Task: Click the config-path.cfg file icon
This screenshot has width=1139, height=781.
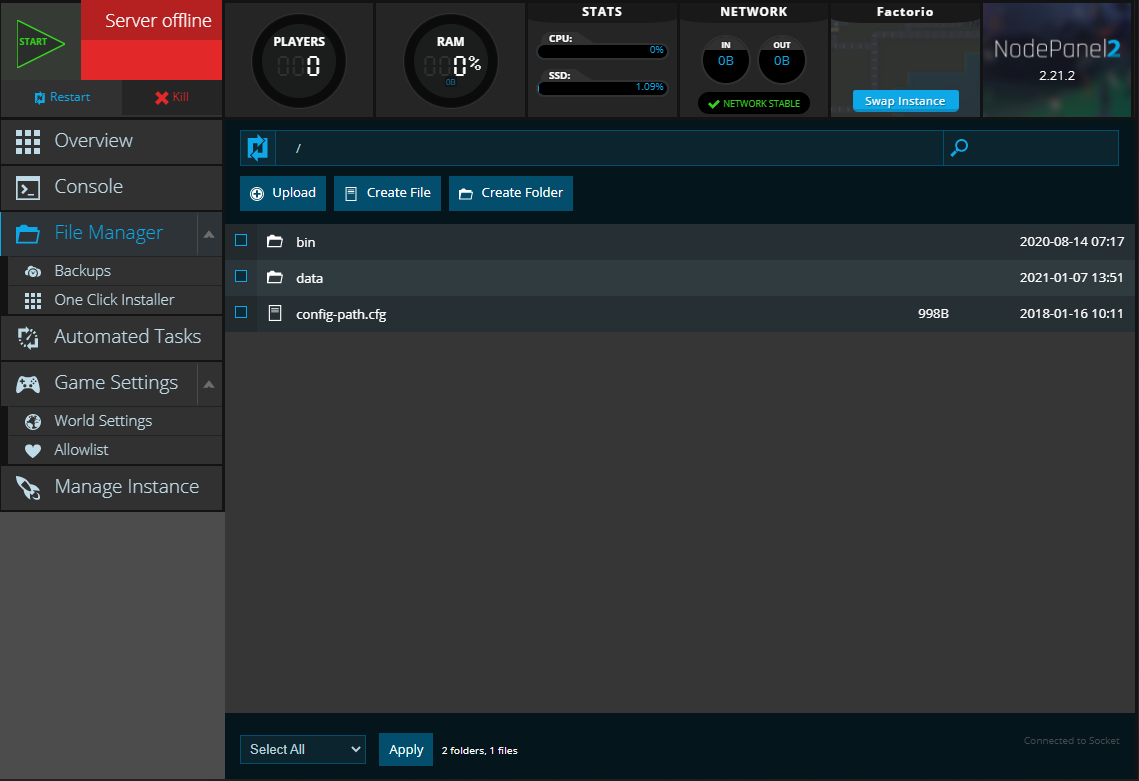Action: [275, 314]
